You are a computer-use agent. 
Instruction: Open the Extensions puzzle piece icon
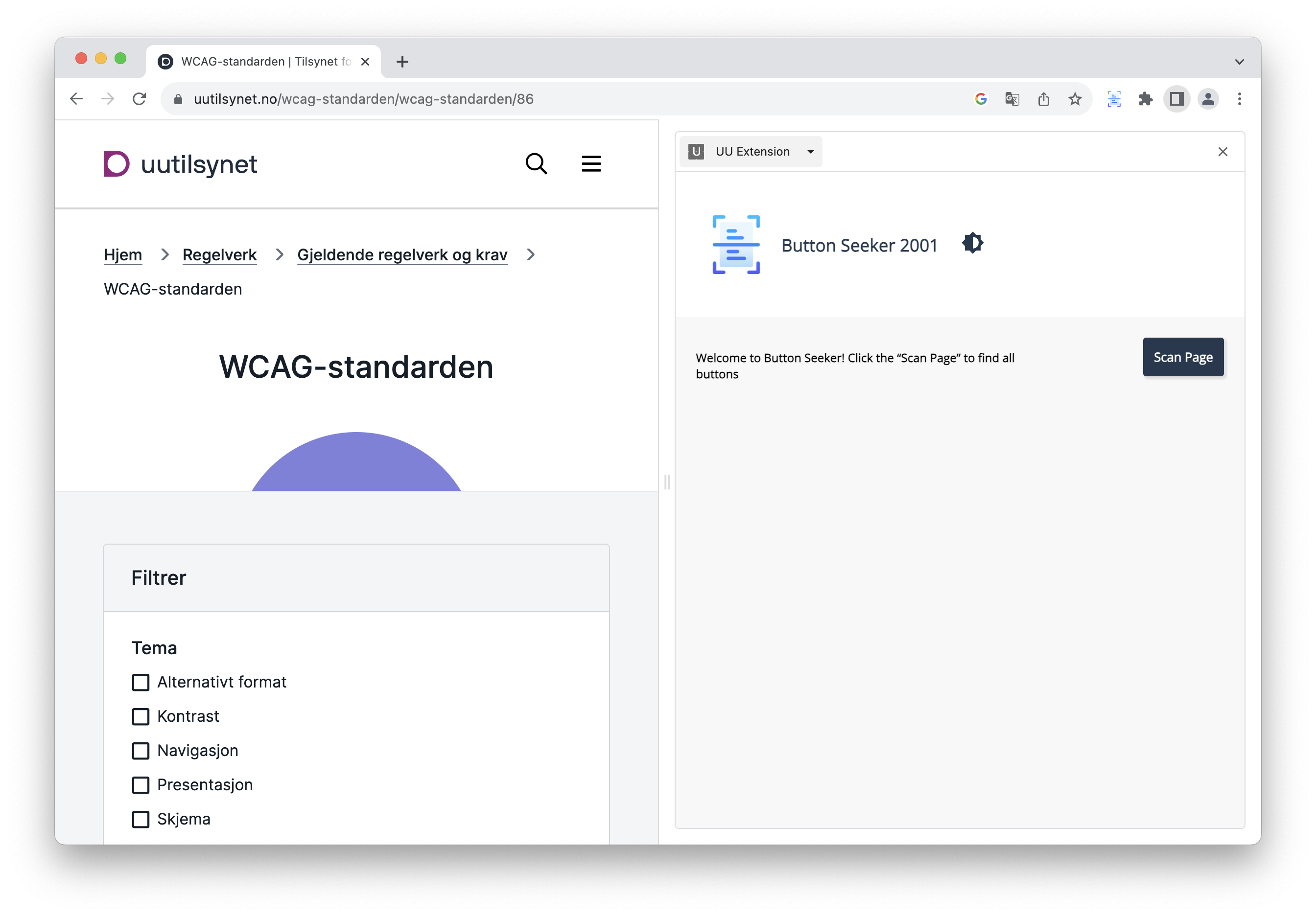coord(1145,99)
